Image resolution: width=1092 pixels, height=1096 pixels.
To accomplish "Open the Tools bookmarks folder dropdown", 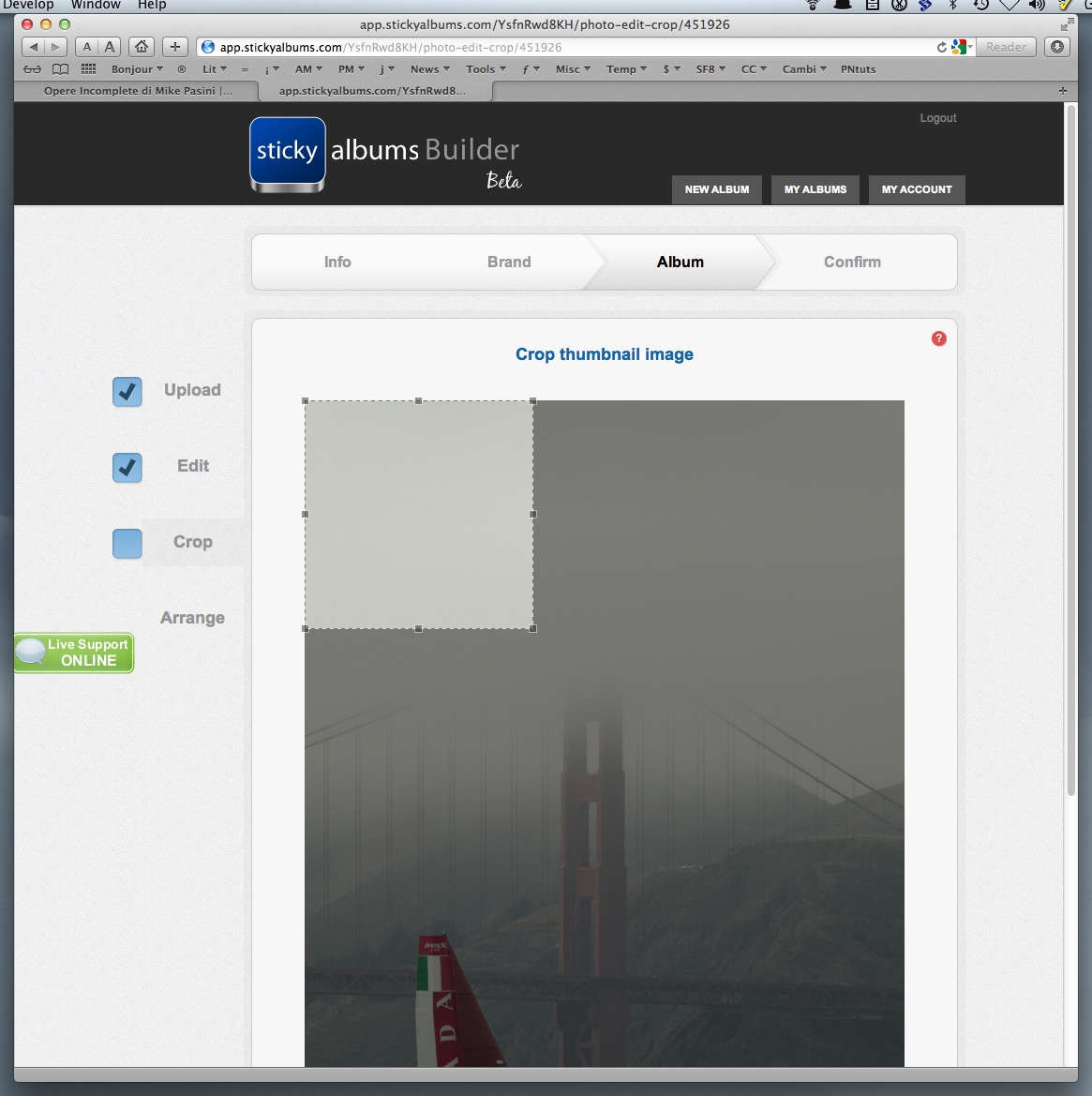I will pos(486,69).
